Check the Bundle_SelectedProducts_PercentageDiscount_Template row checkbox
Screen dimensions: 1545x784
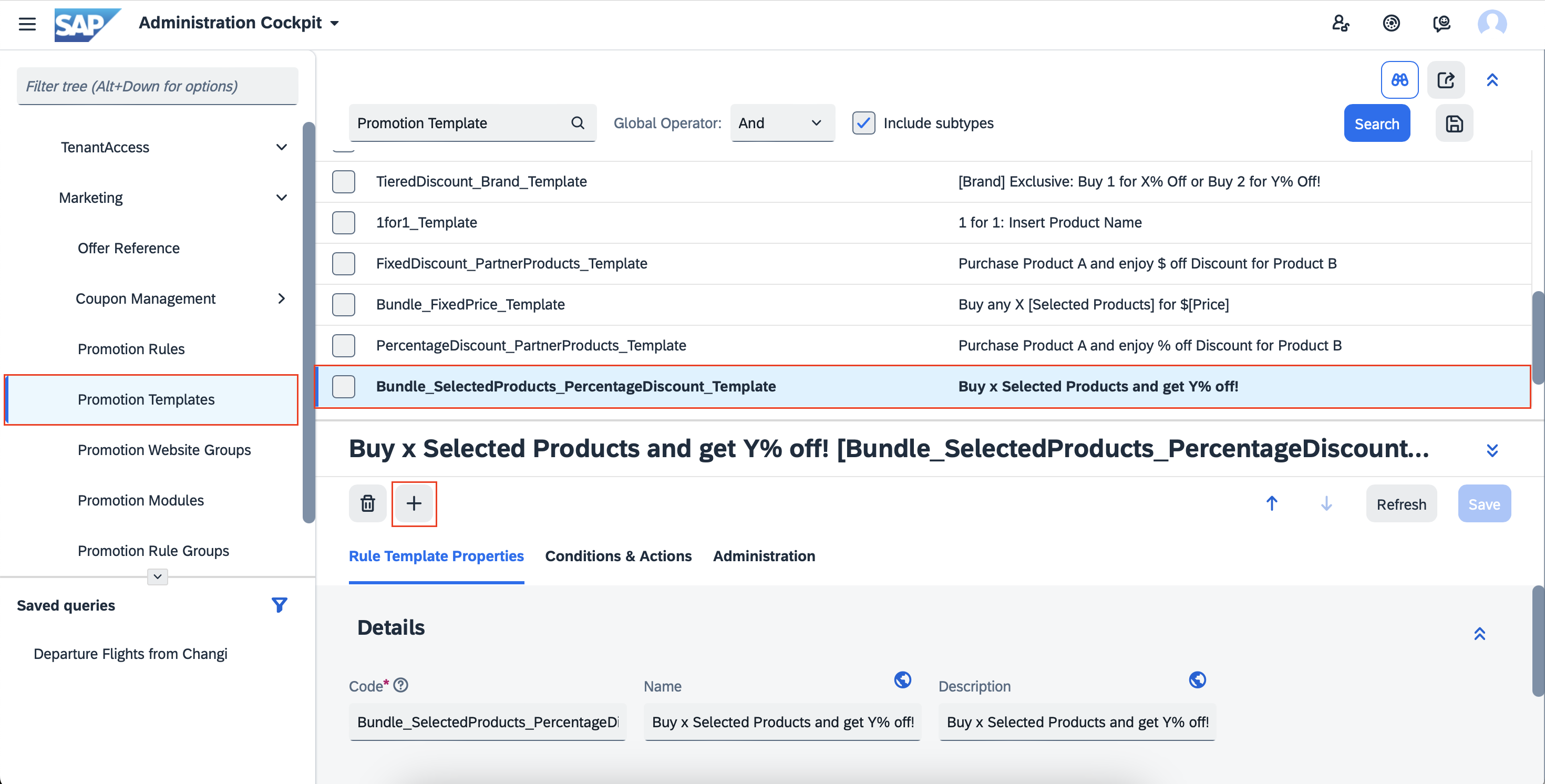point(344,386)
